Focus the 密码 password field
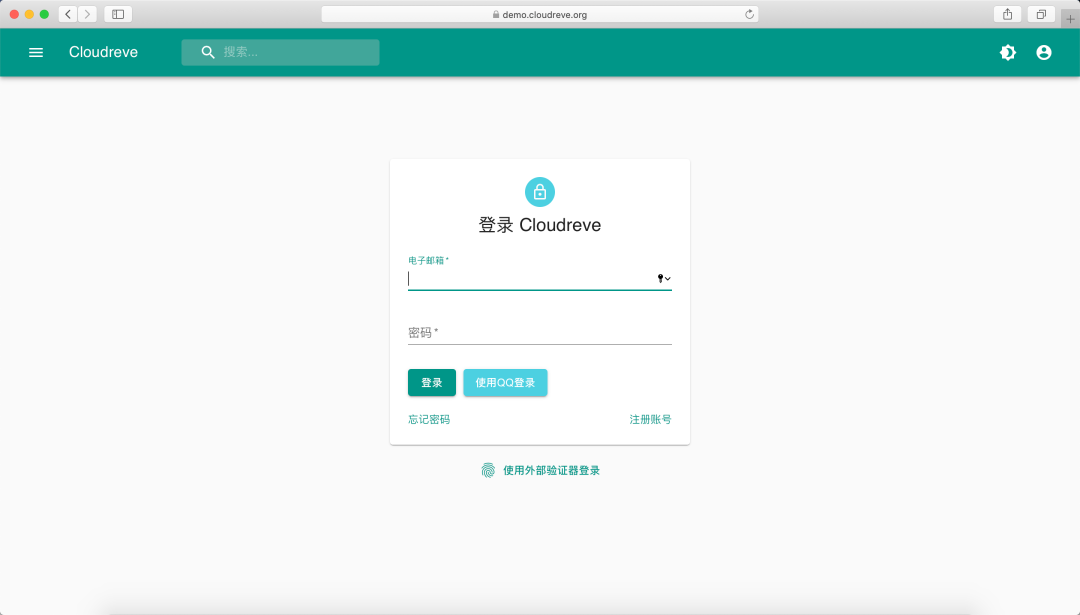The width and height of the screenshot is (1080, 615). 539,333
